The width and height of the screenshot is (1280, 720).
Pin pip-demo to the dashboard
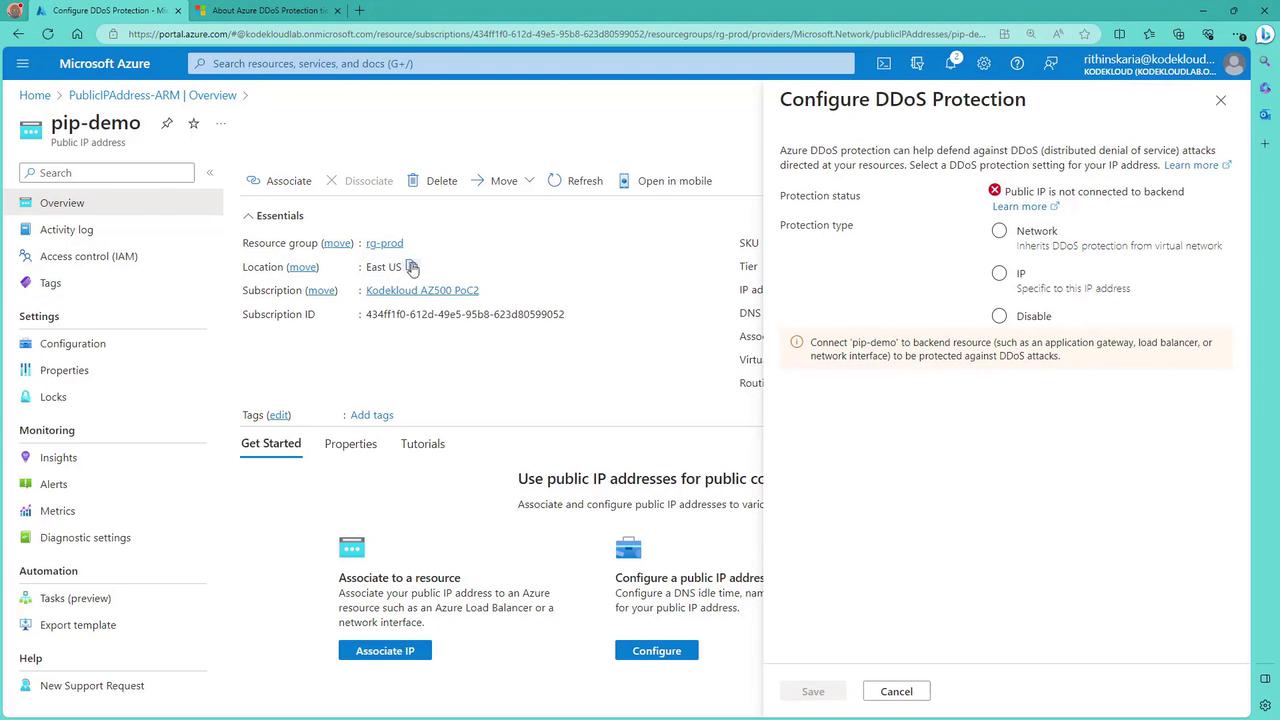[167, 123]
